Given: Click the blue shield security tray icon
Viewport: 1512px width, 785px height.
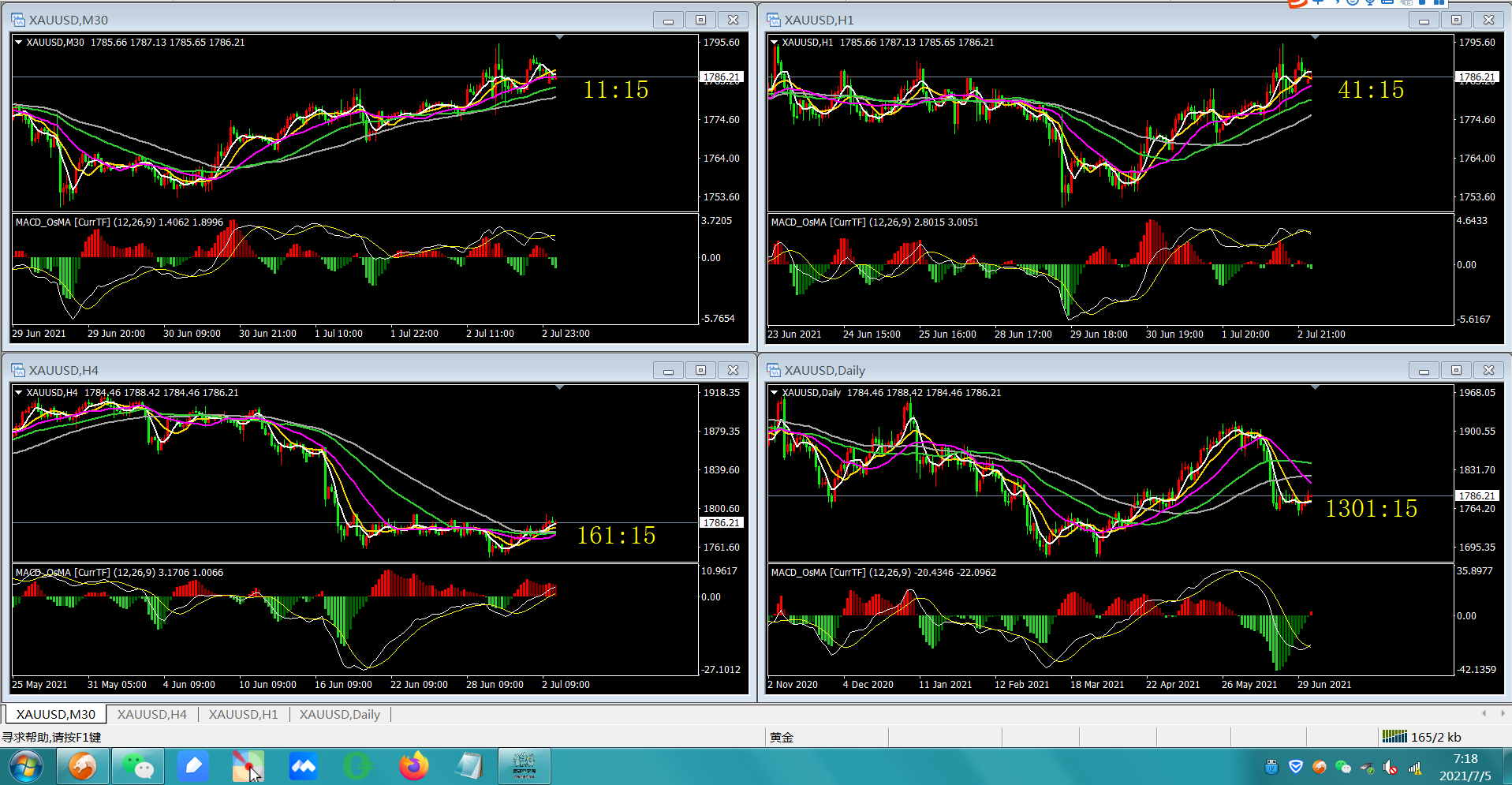Looking at the screenshot, I should [1295, 767].
